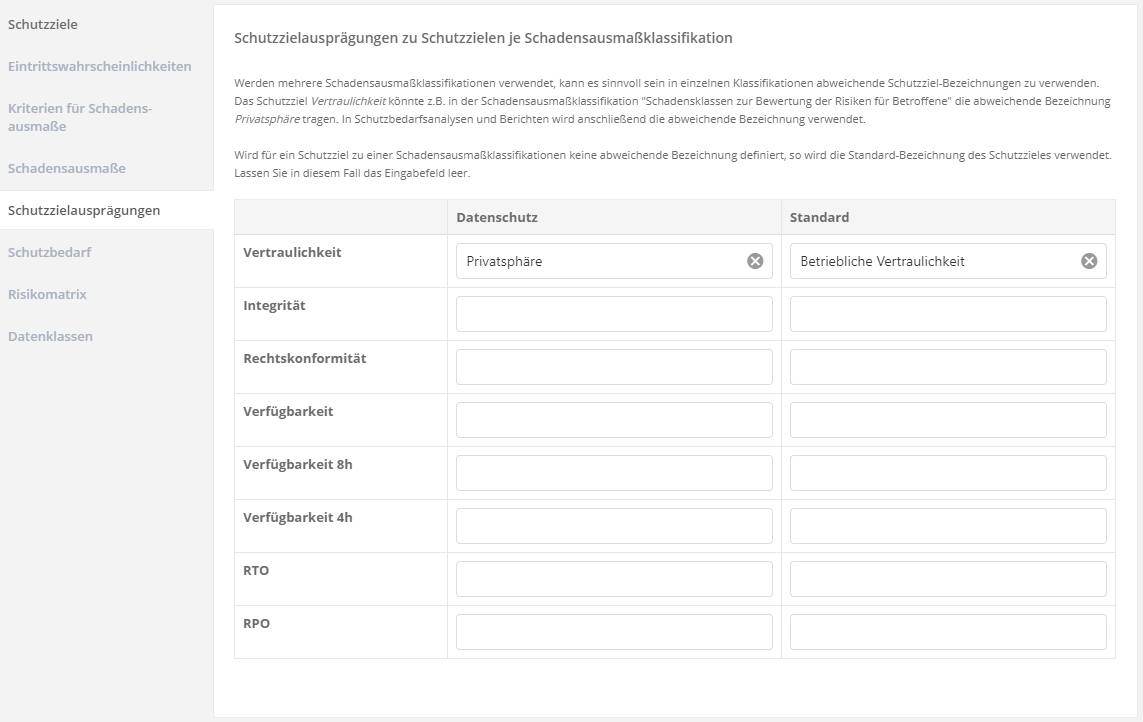Open Risikomatrix from the sidebar
This screenshot has height=722, width=1143.
(x=47, y=294)
